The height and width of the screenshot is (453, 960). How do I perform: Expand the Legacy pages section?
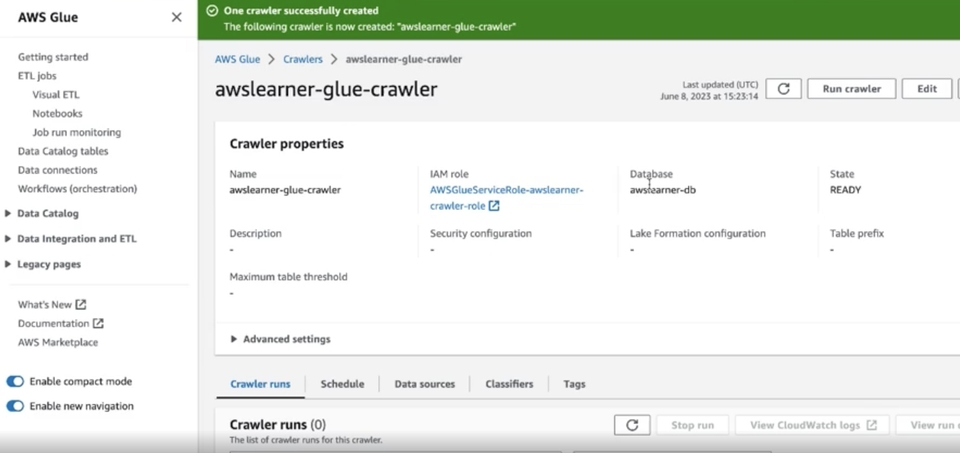[8, 264]
